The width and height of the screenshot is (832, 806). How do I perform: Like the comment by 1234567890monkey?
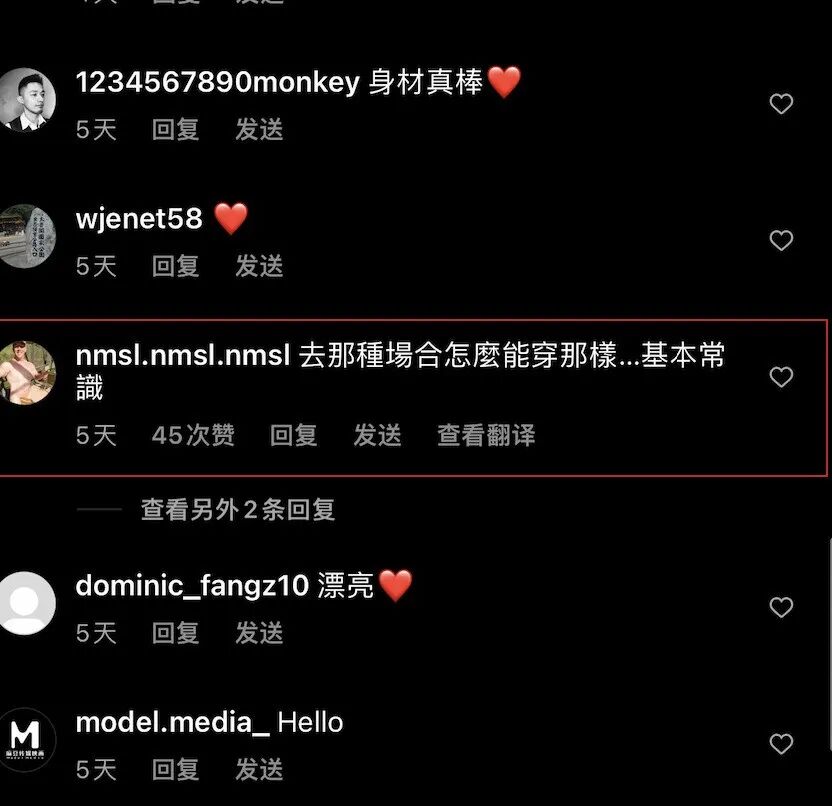[x=781, y=103]
